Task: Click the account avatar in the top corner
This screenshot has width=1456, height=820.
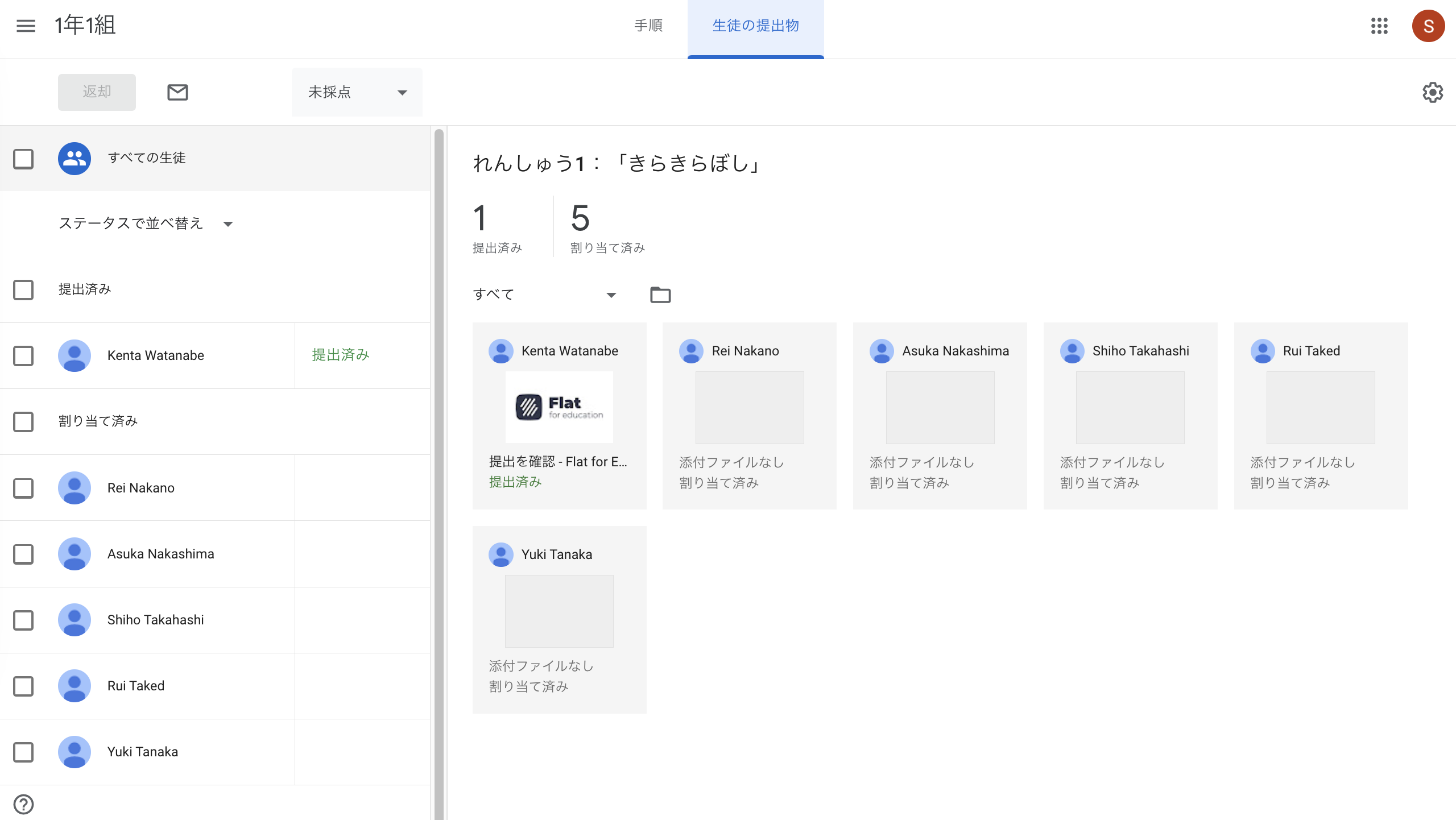Action: (x=1429, y=26)
